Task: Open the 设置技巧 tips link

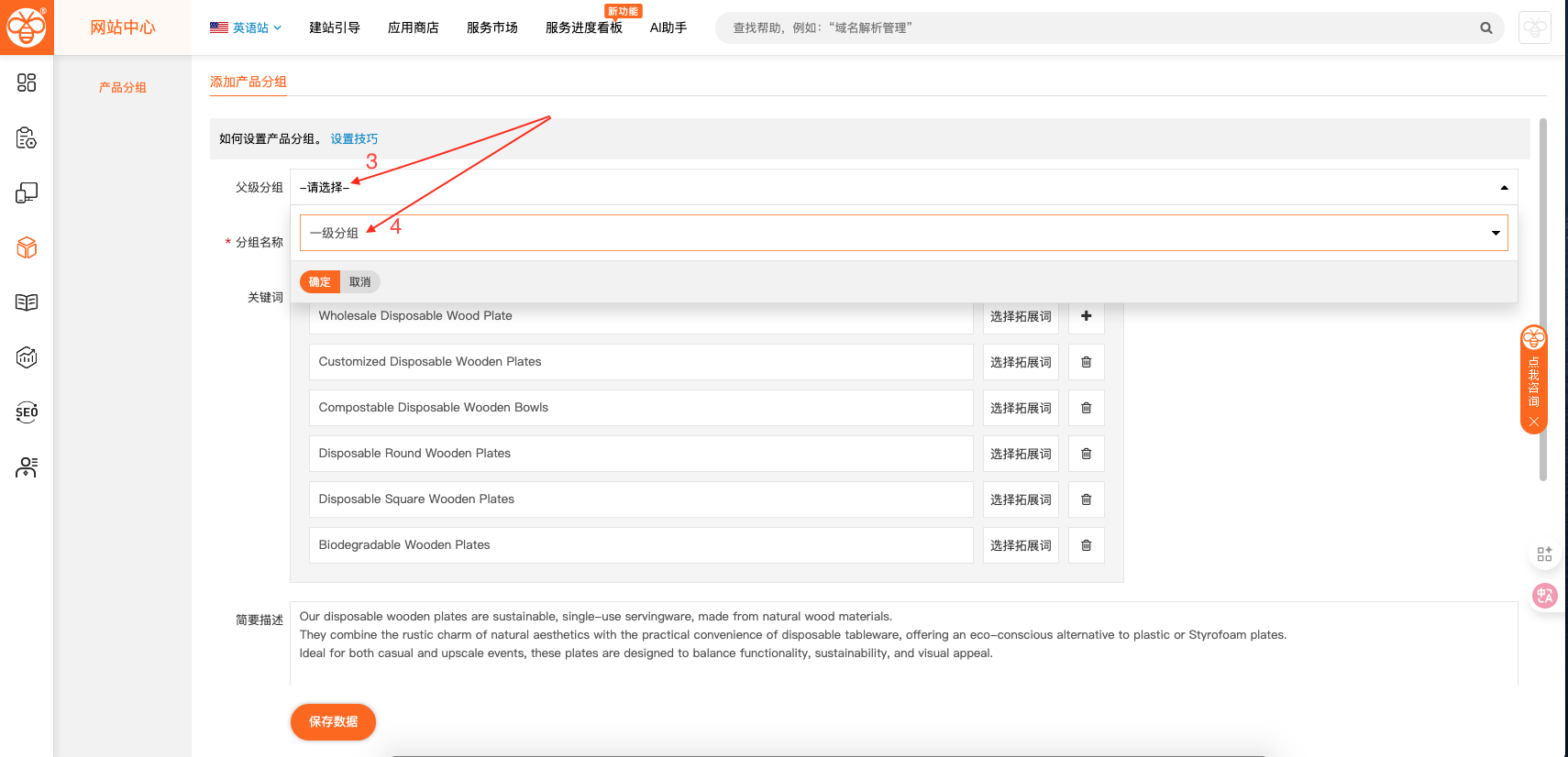Action: click(354, 139)
